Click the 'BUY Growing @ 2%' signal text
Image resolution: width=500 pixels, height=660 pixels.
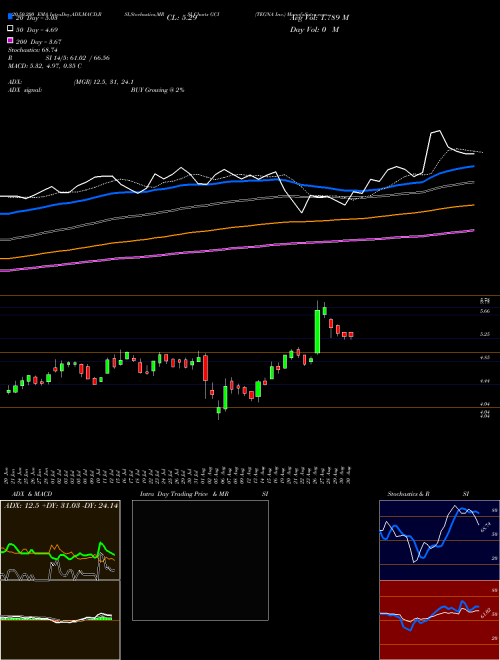coord(157,90)
